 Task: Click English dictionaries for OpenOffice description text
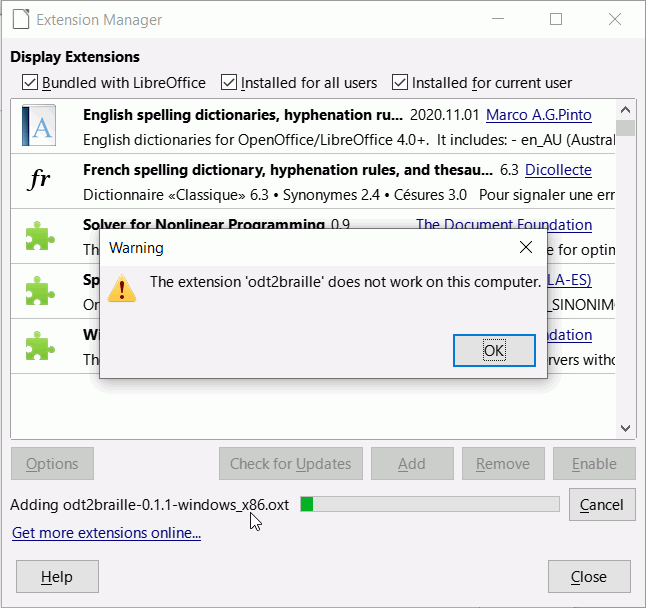click(349, 140)
